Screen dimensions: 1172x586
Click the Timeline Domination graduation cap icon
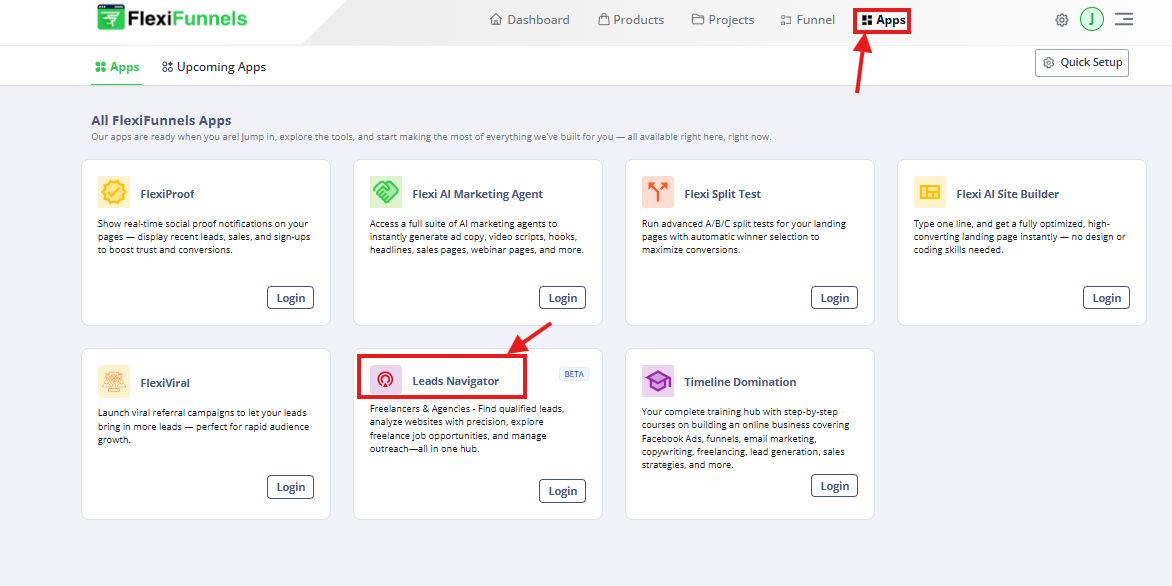(658, 381)
